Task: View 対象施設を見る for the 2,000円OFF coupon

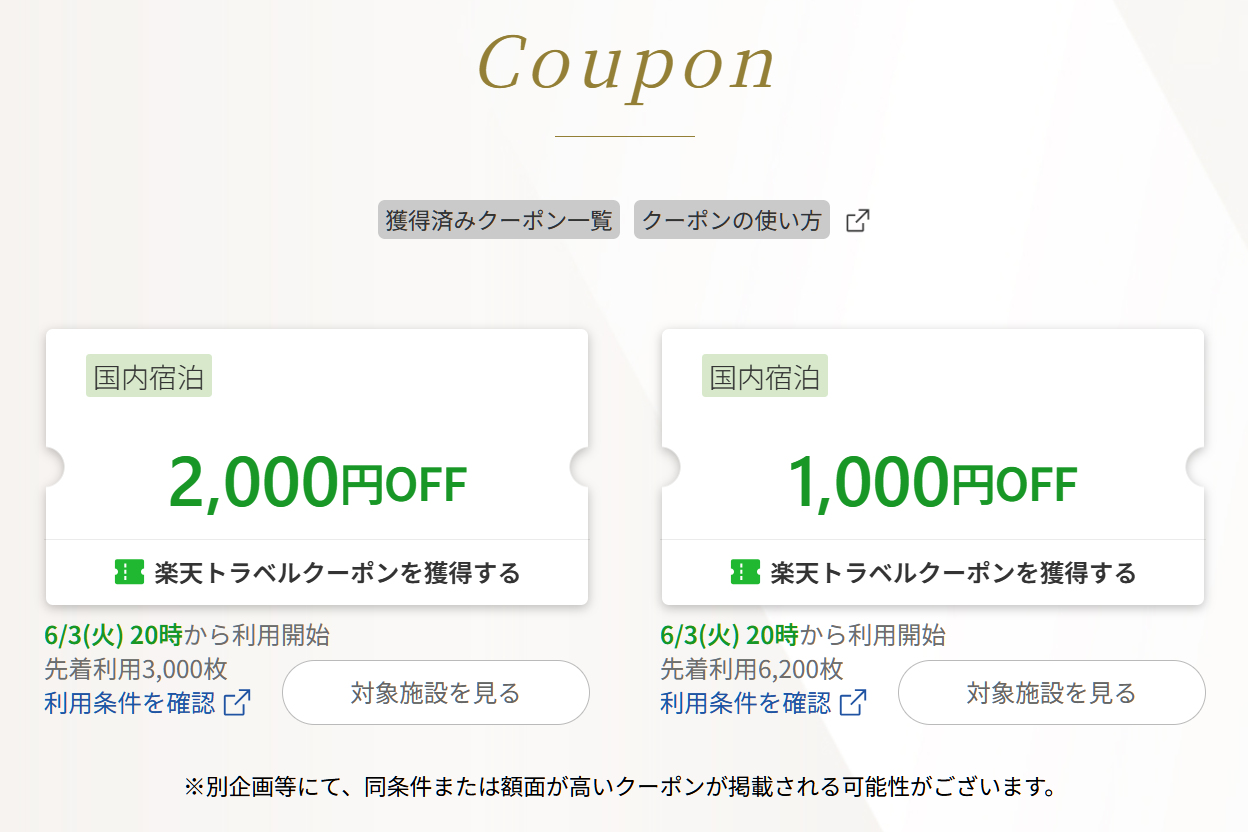Action: pyautogui.click(x=436, y=692)
